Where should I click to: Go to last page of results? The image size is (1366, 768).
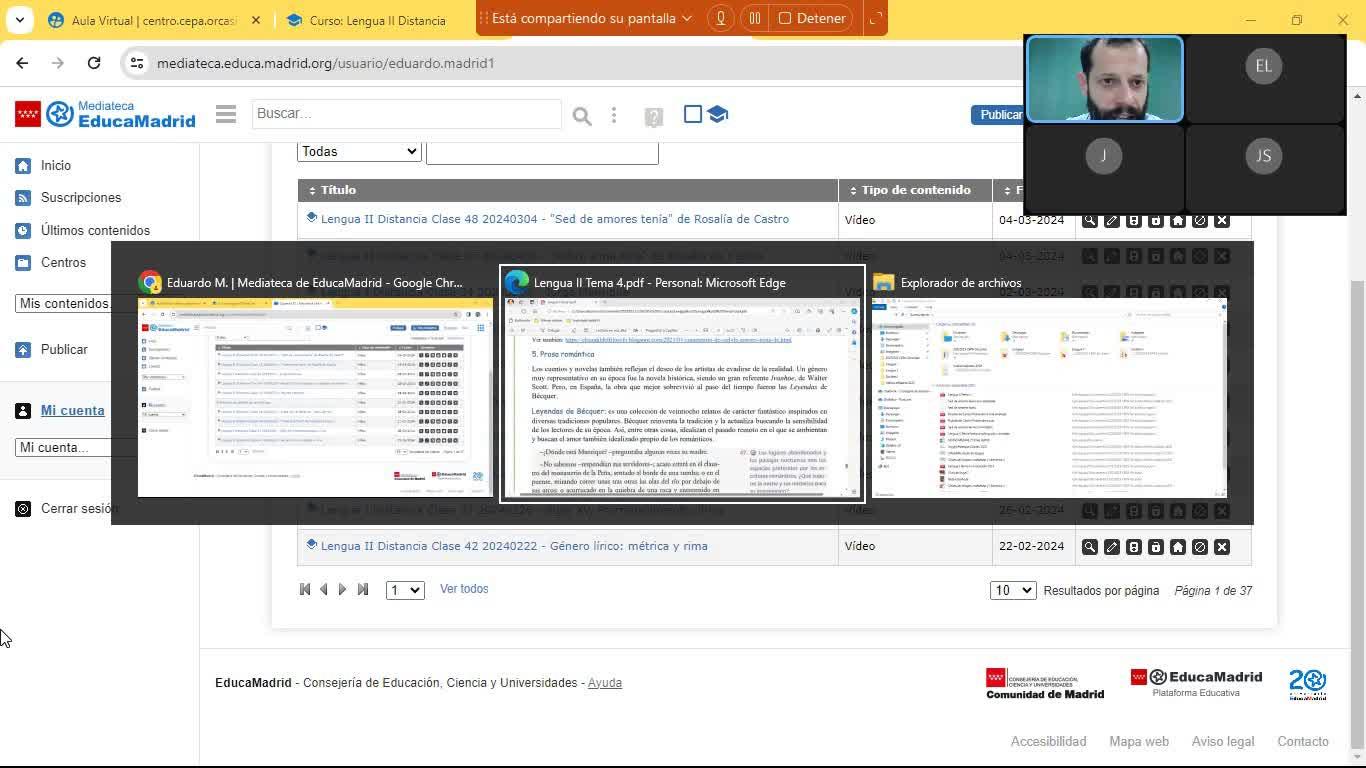[x=363, y=590]
